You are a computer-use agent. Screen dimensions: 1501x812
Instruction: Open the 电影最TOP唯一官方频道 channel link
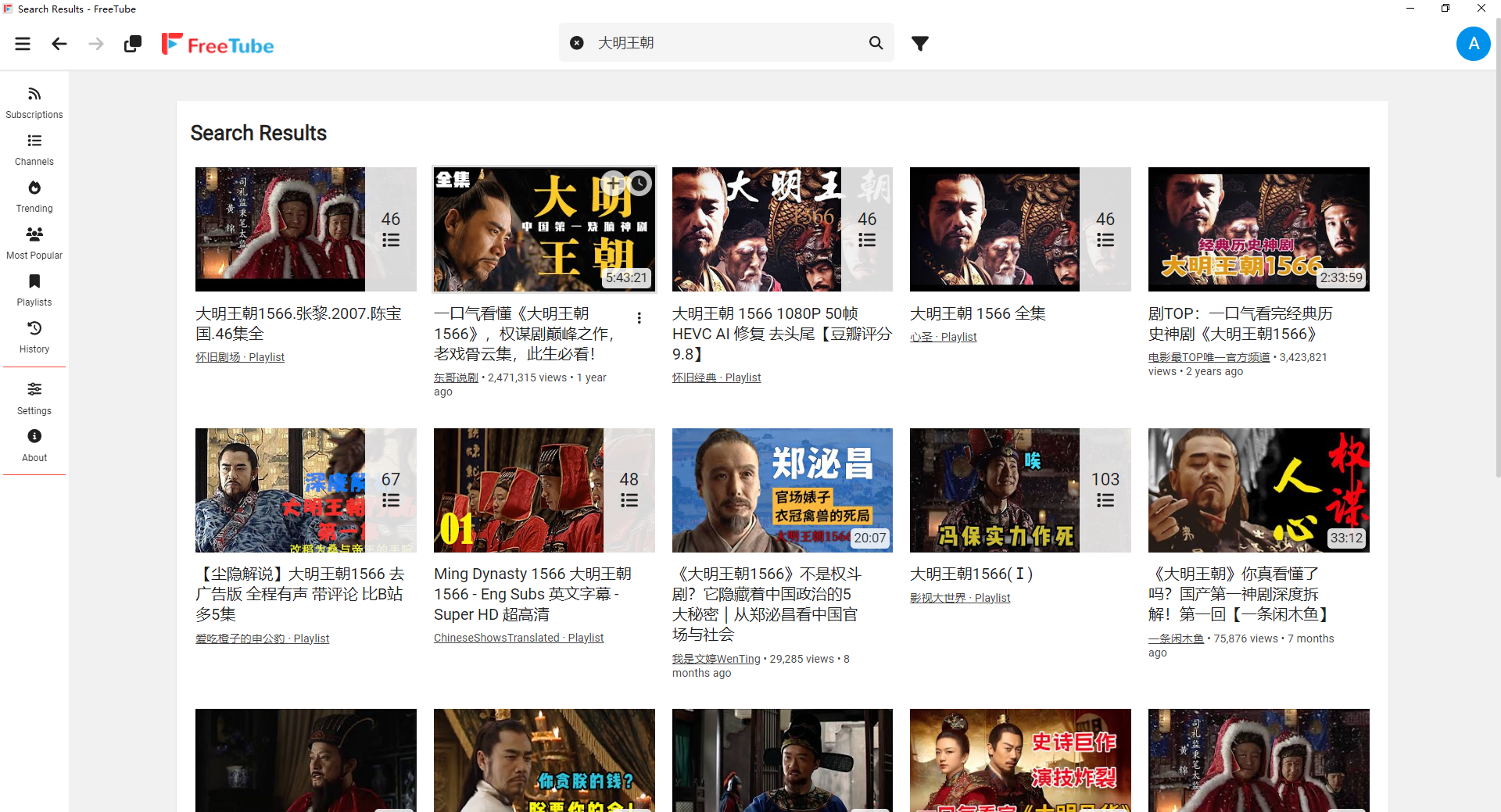click(1209, 357)
